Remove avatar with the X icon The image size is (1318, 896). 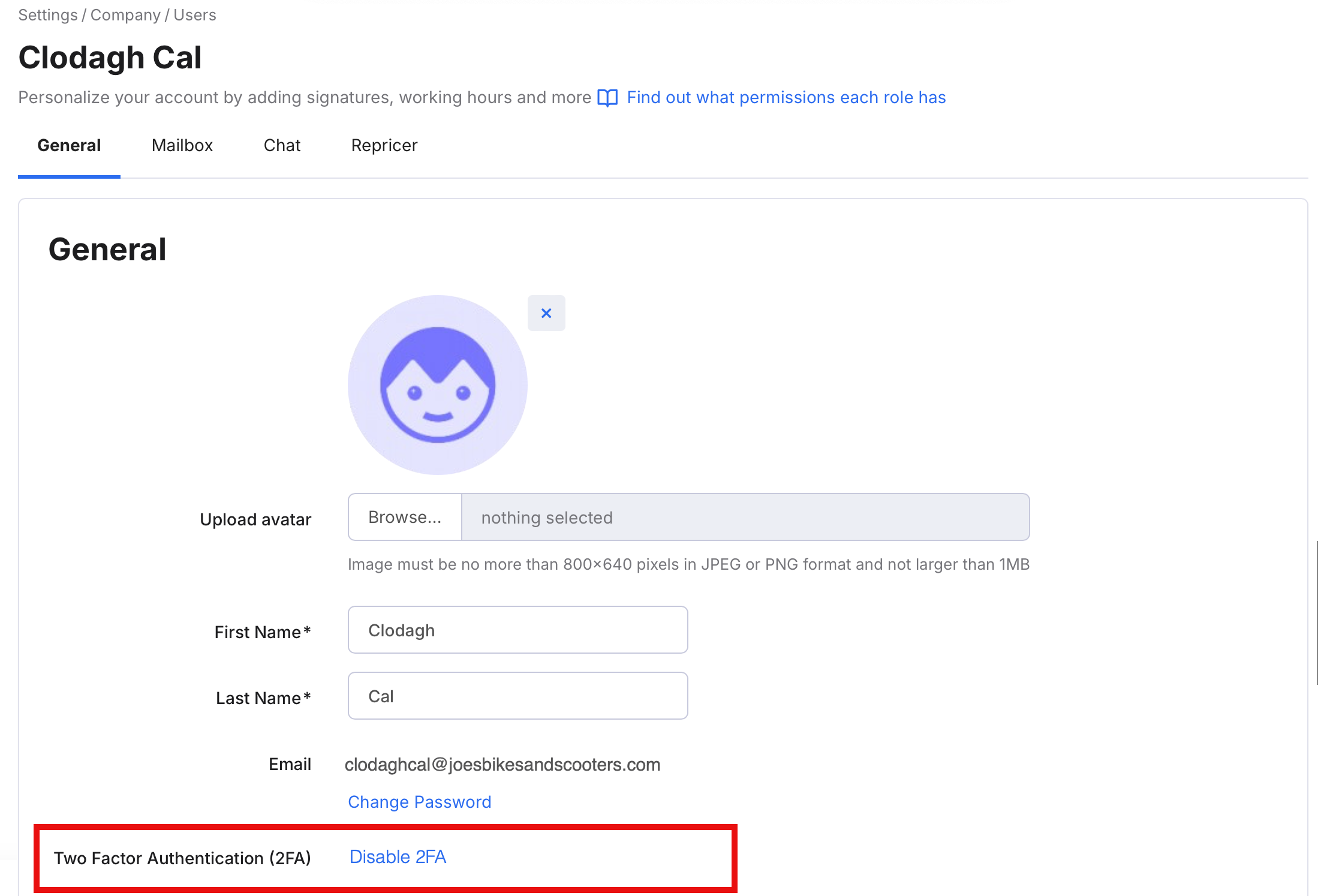click(x=546, y=313)
